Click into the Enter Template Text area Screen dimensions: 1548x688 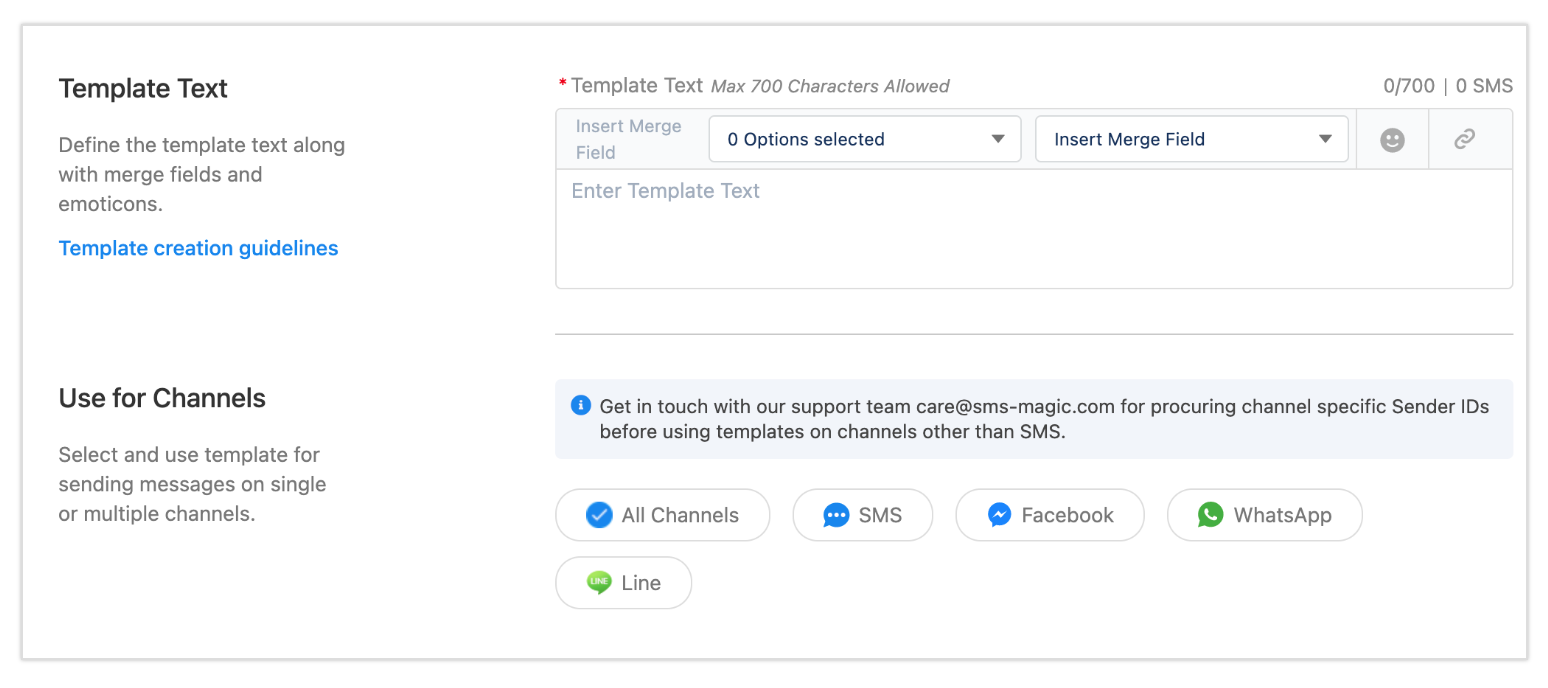1034,229
